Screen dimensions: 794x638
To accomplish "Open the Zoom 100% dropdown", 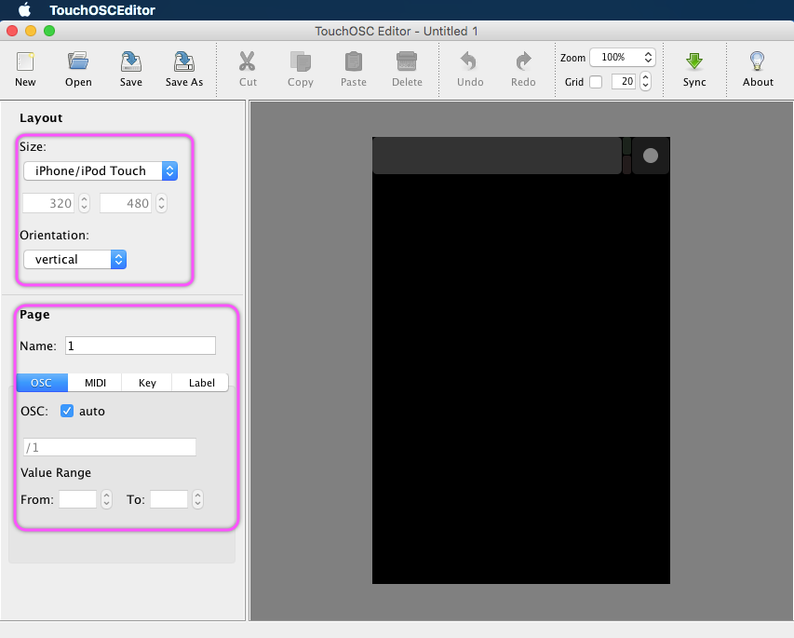I will click(622, 58).
